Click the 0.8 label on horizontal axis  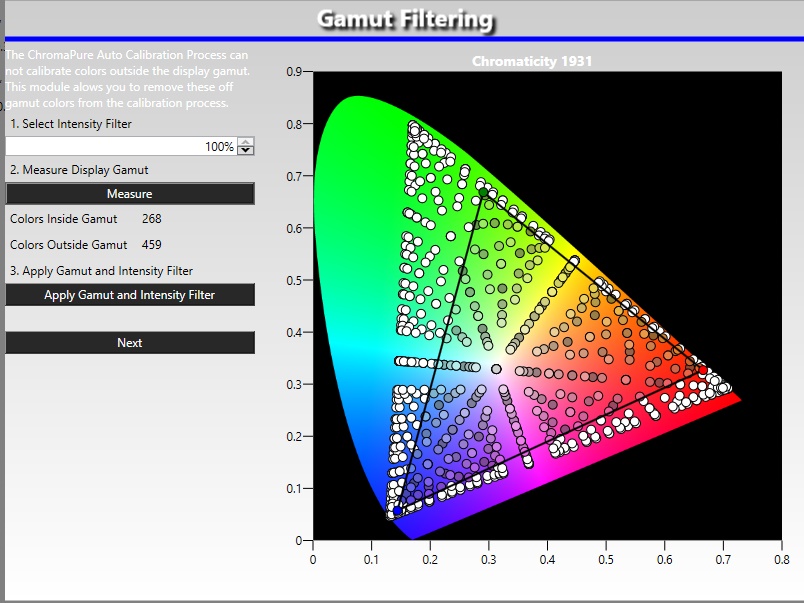780,559
